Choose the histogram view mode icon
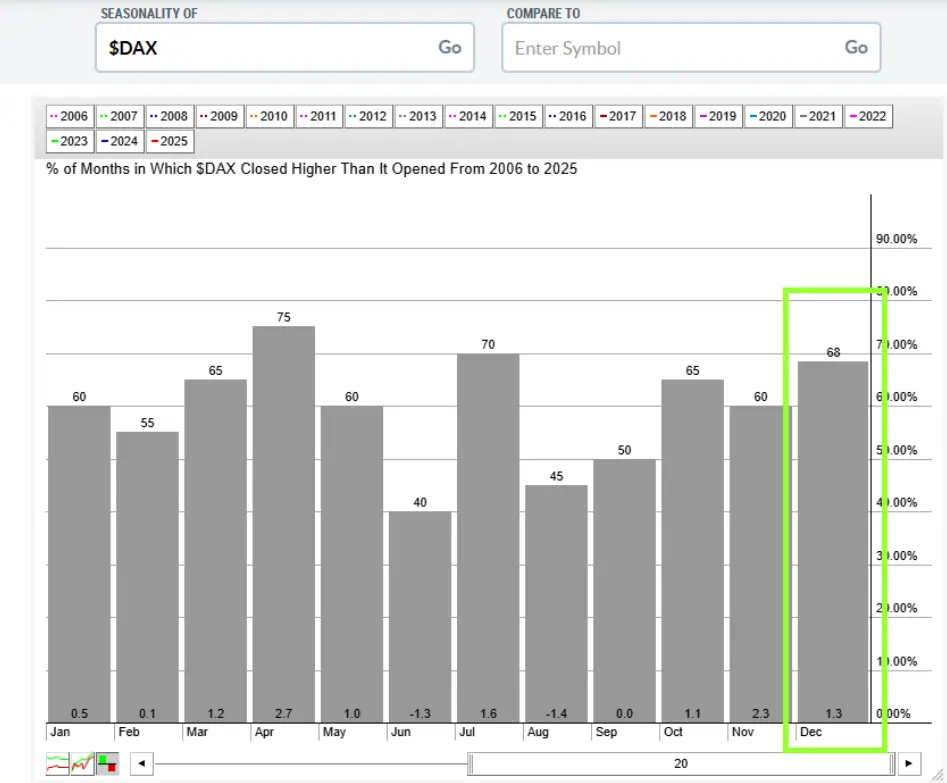Image resolution: width=947 pixels, height=783 pixels. point(107,763)
